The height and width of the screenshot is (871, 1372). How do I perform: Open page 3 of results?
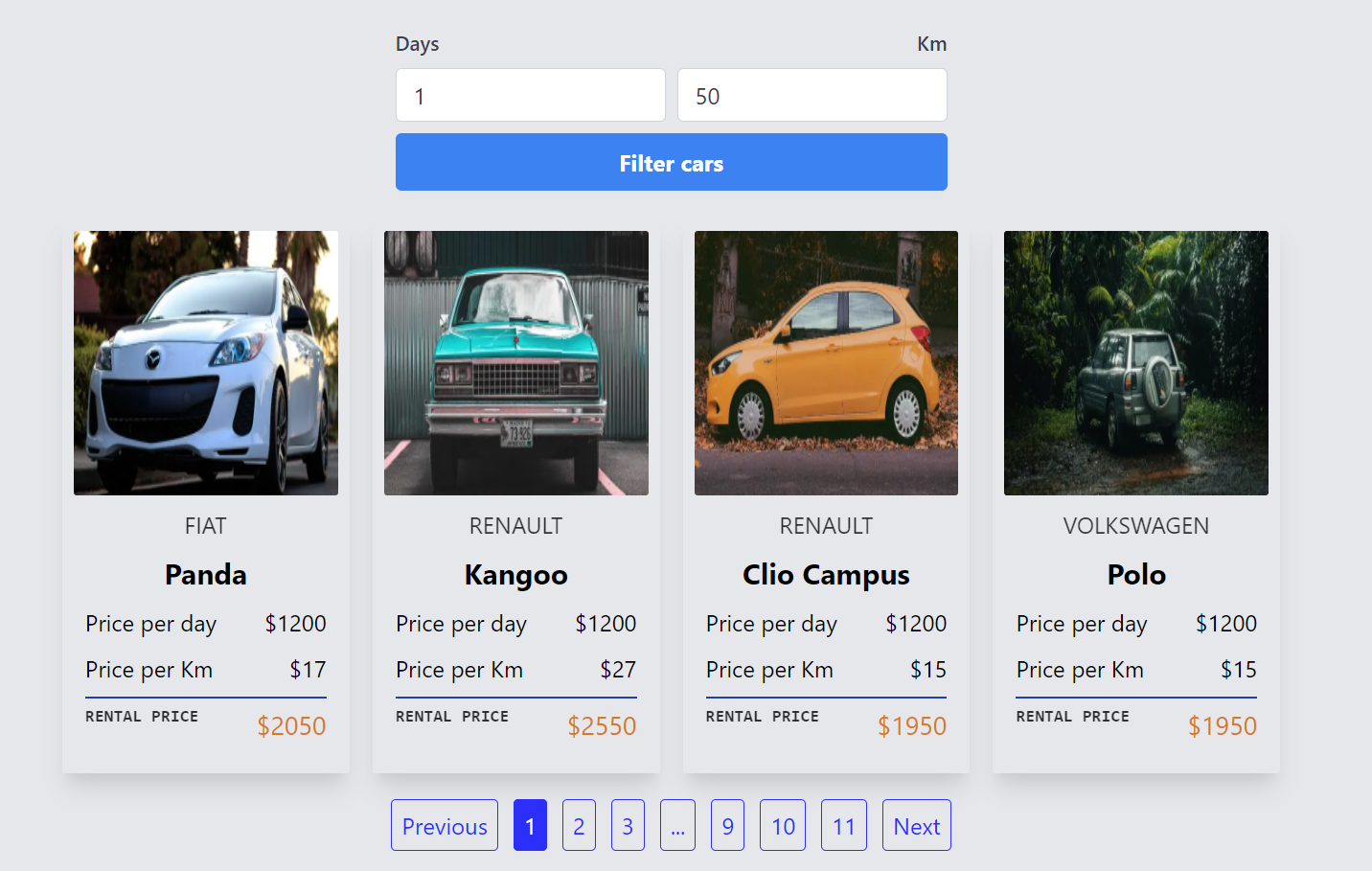[x=628, y=825]
